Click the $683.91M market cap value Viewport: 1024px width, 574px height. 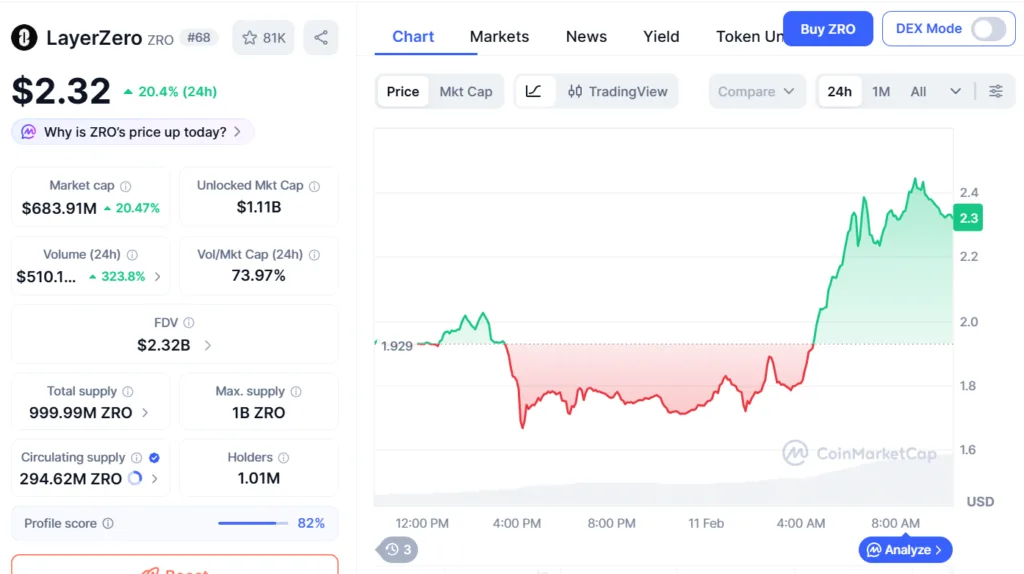click(59, 208)
